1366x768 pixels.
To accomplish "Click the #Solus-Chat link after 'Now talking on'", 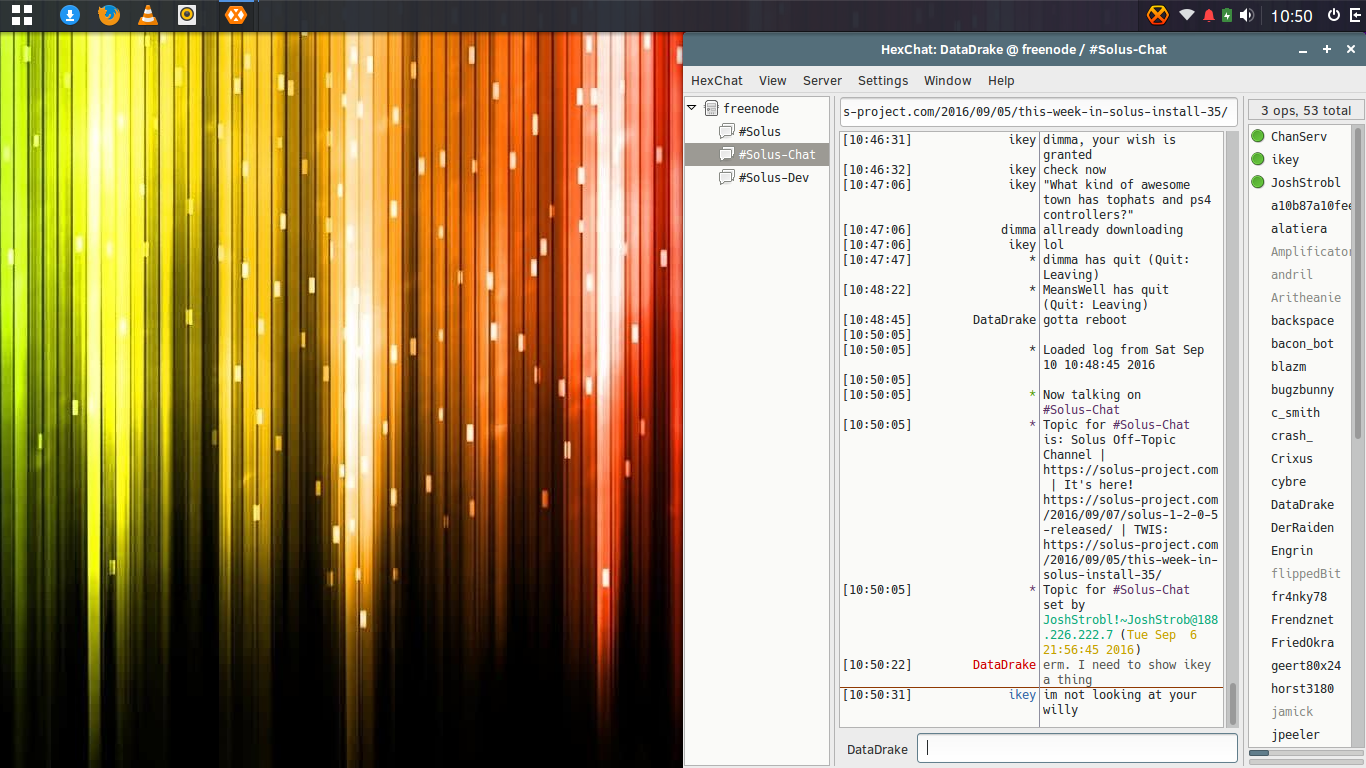I will pos(1081,409).
